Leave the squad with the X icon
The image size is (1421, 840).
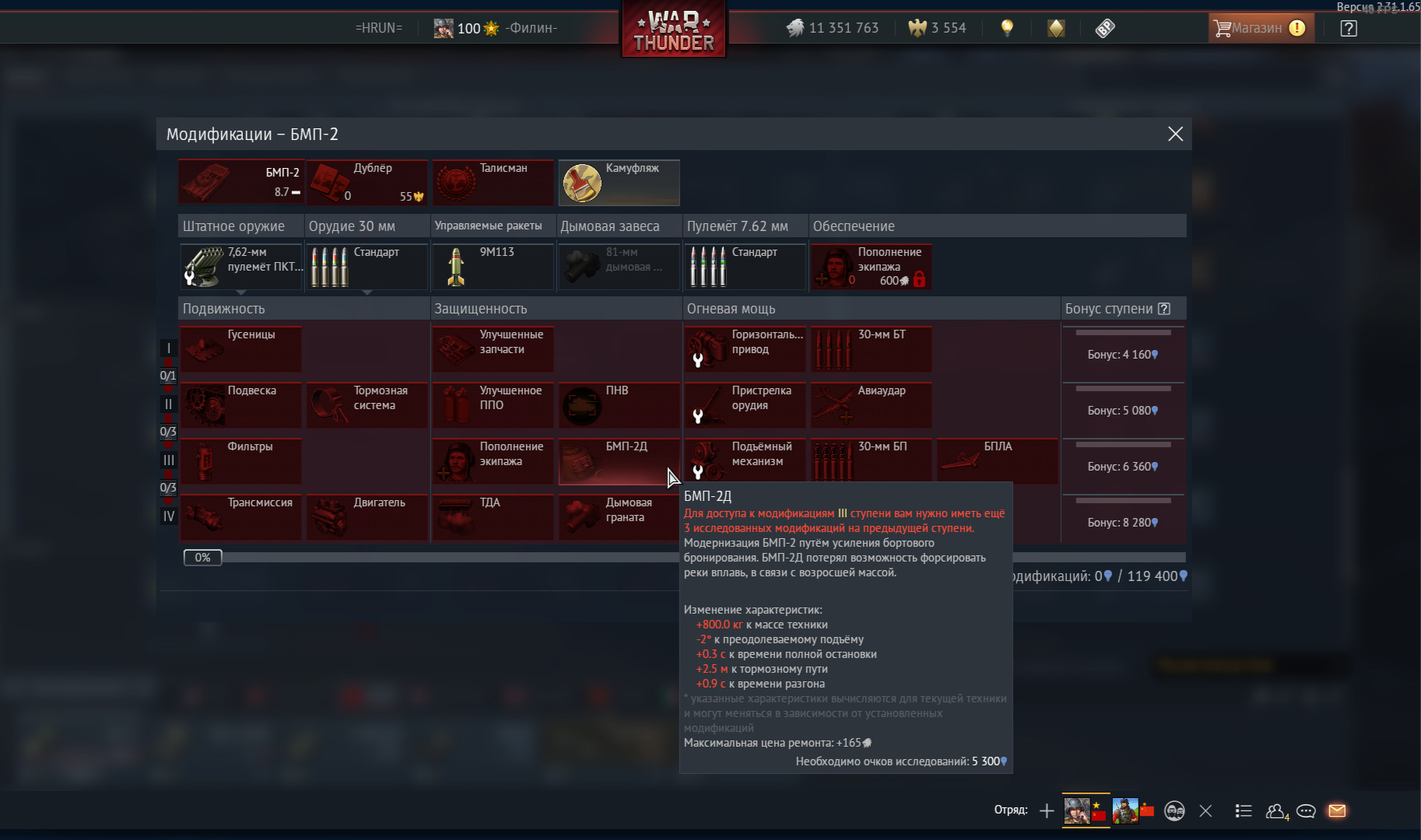(x=1205, y=811)
